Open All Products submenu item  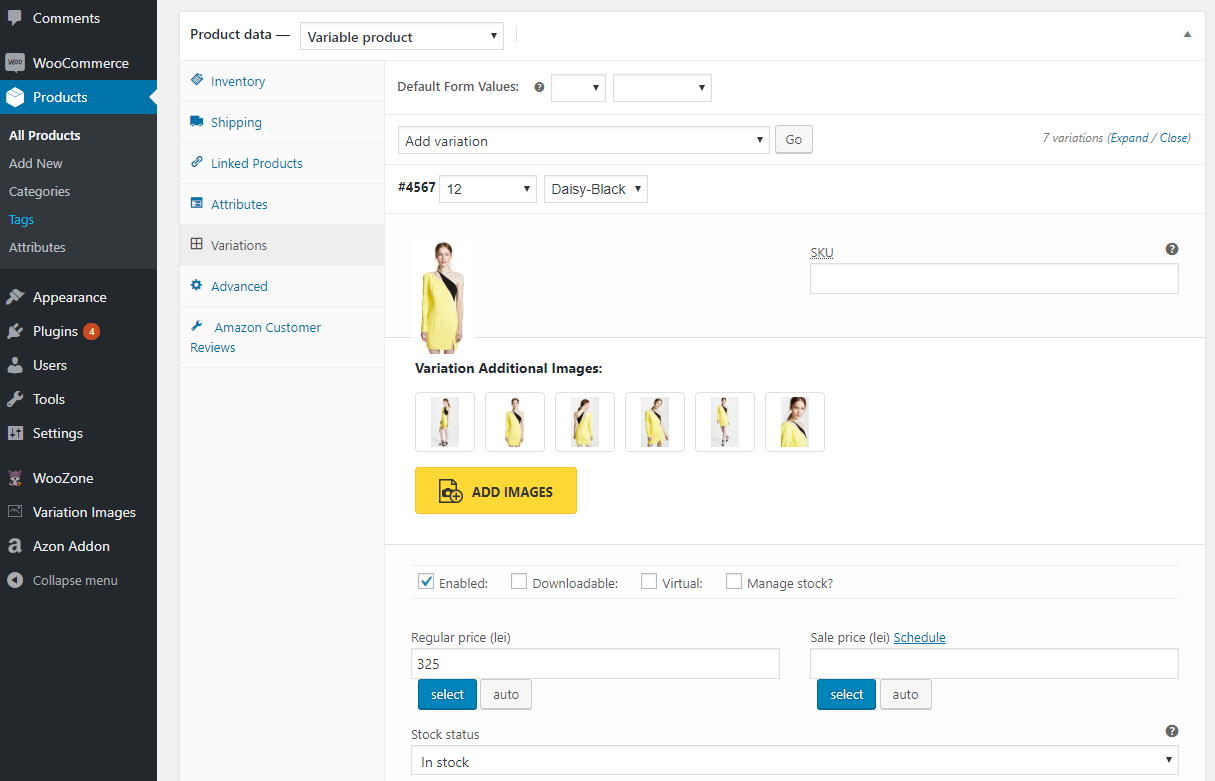tap(45, 135)
